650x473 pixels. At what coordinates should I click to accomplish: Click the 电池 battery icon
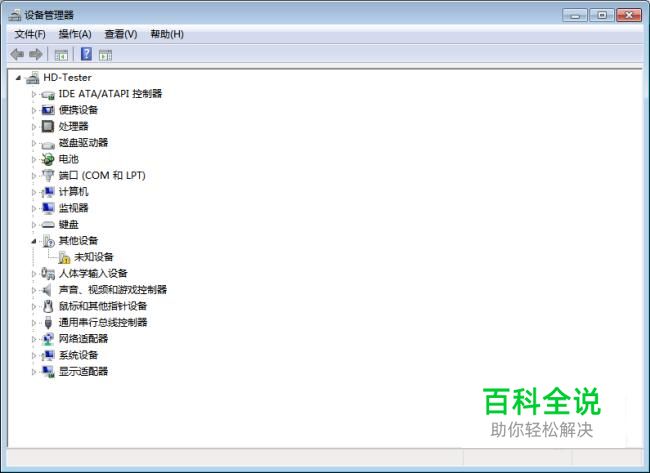(48, 159)
